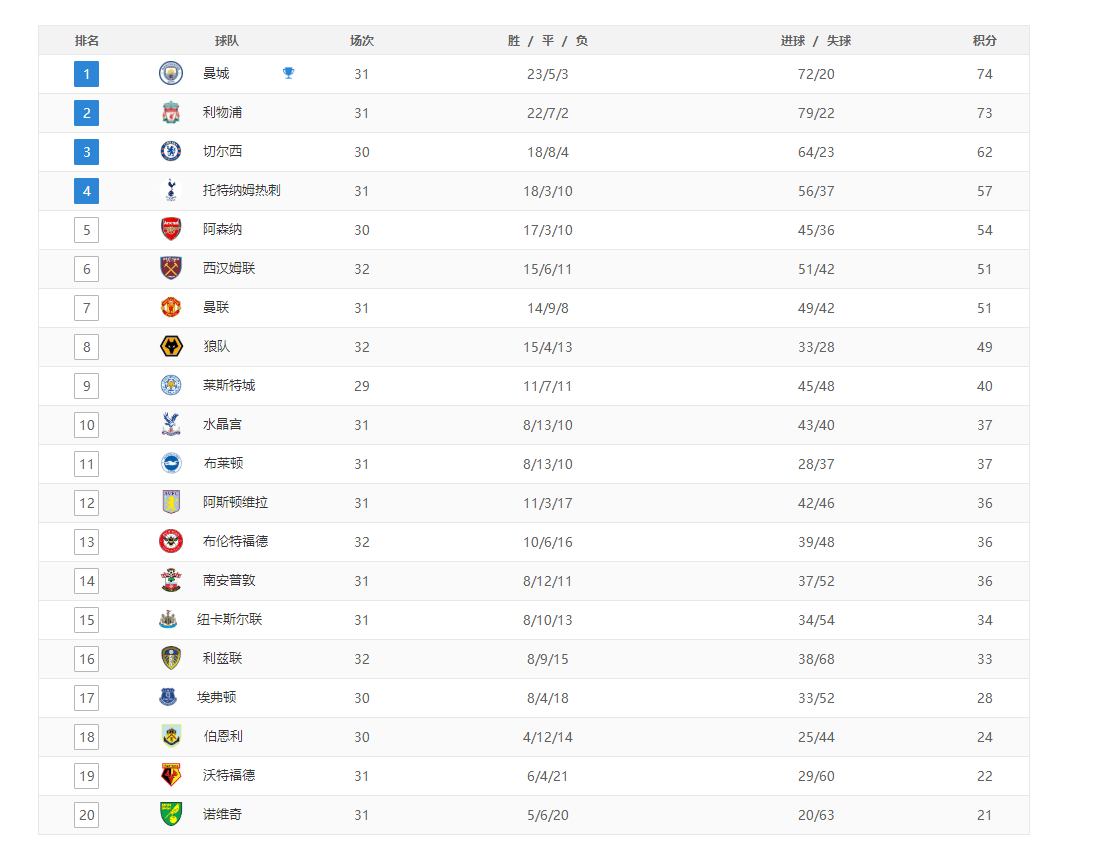
Task: Click the 进球 / 失球 column header
Action: [816, 41]
